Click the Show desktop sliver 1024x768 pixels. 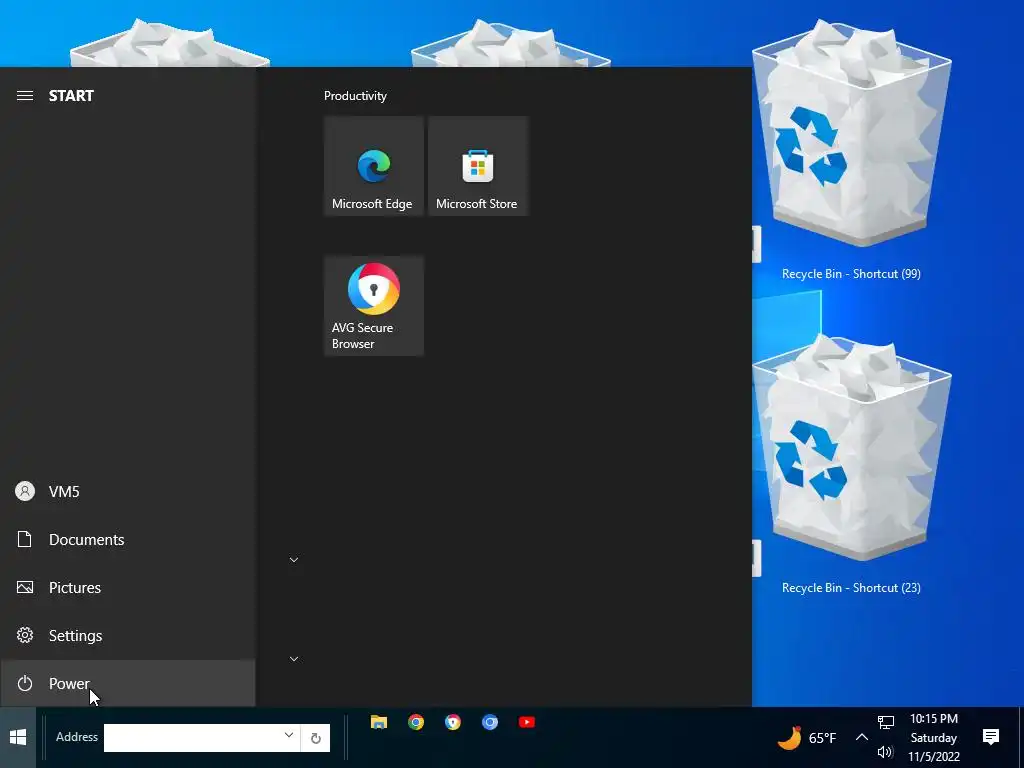coord(1021,737)
